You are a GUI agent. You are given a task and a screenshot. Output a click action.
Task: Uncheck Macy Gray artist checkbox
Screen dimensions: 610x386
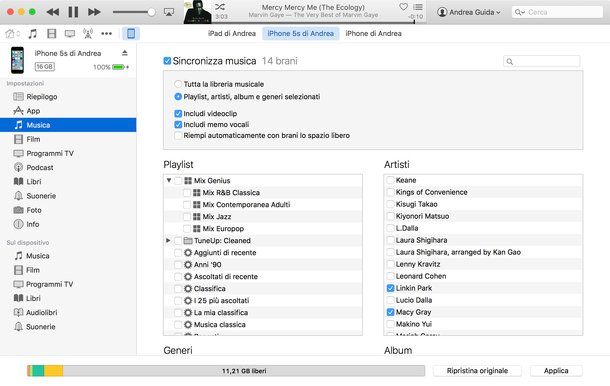click(x=391, y=312)
